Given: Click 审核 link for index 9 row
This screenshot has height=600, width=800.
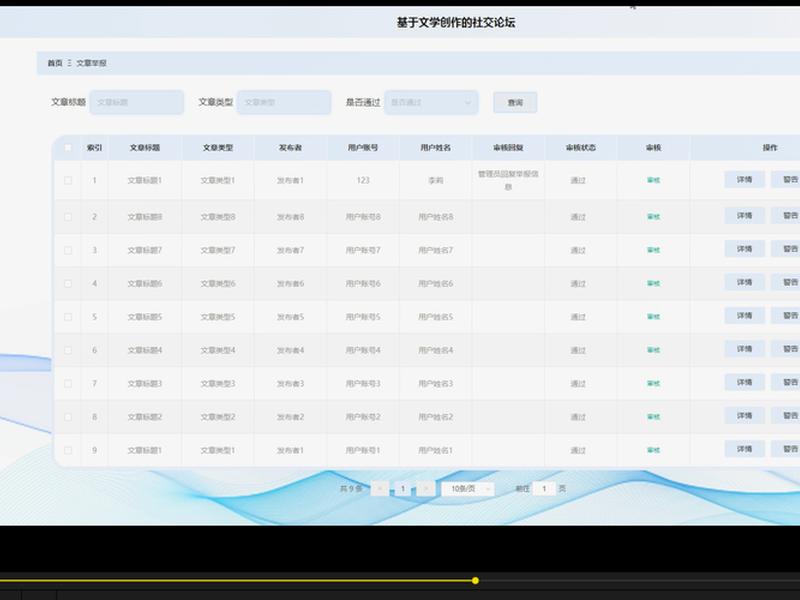Looking at the screenshot, I should click(x=654, y=450).
